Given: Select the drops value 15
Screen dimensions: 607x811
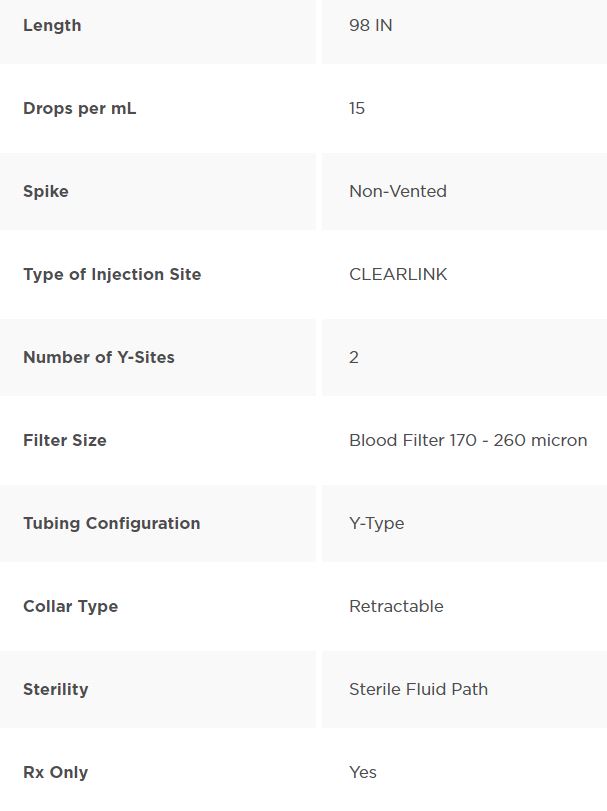Looking at the screenshot, I should point(357,108).
